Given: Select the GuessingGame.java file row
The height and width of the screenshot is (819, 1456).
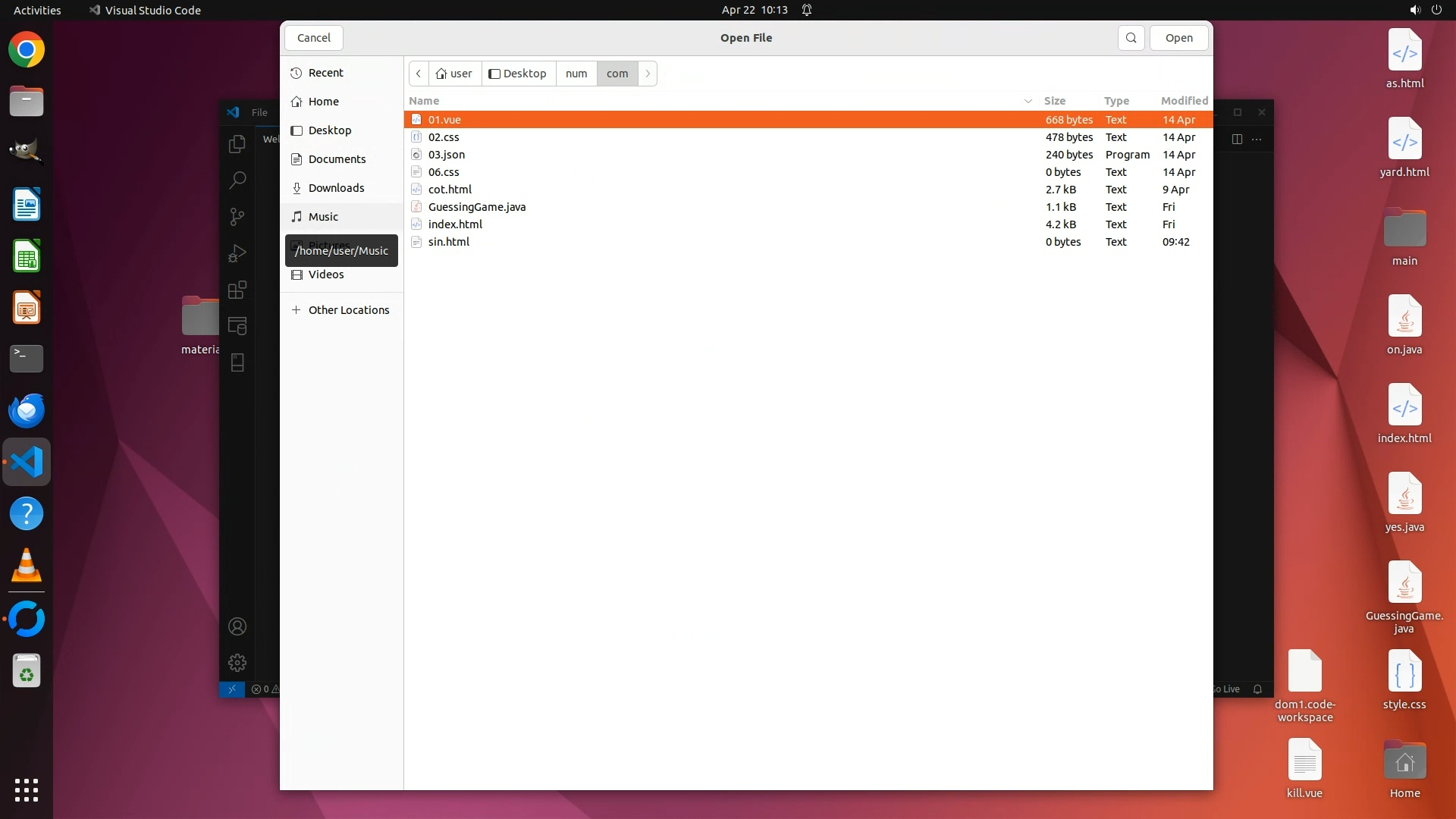Looking at the screenshot, I should click(476, 207).
